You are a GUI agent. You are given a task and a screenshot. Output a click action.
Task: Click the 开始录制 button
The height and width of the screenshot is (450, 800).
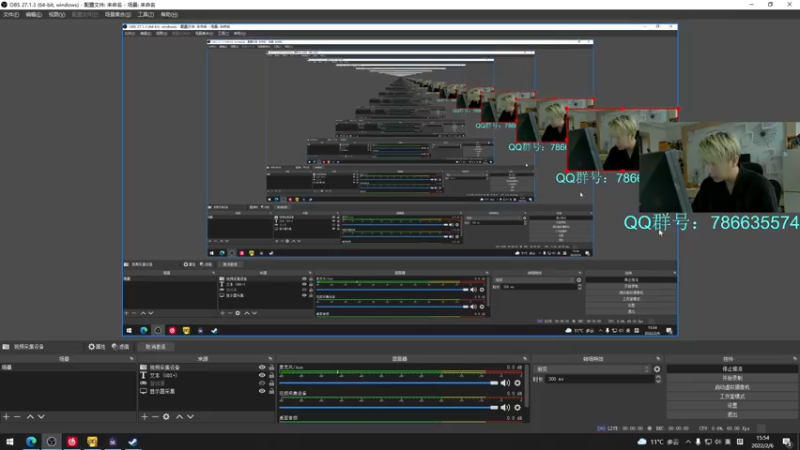[732, 378]
